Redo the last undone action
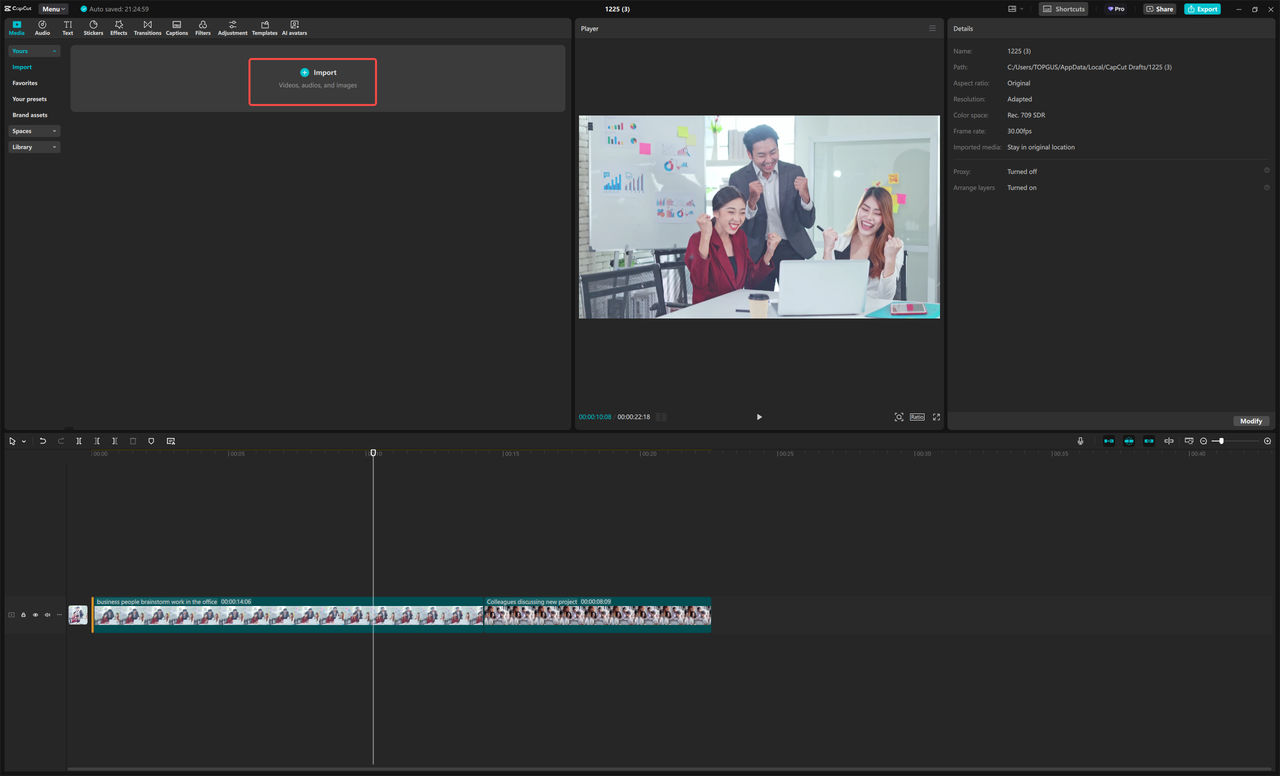Screen dimensions: 1280x776 61,441
